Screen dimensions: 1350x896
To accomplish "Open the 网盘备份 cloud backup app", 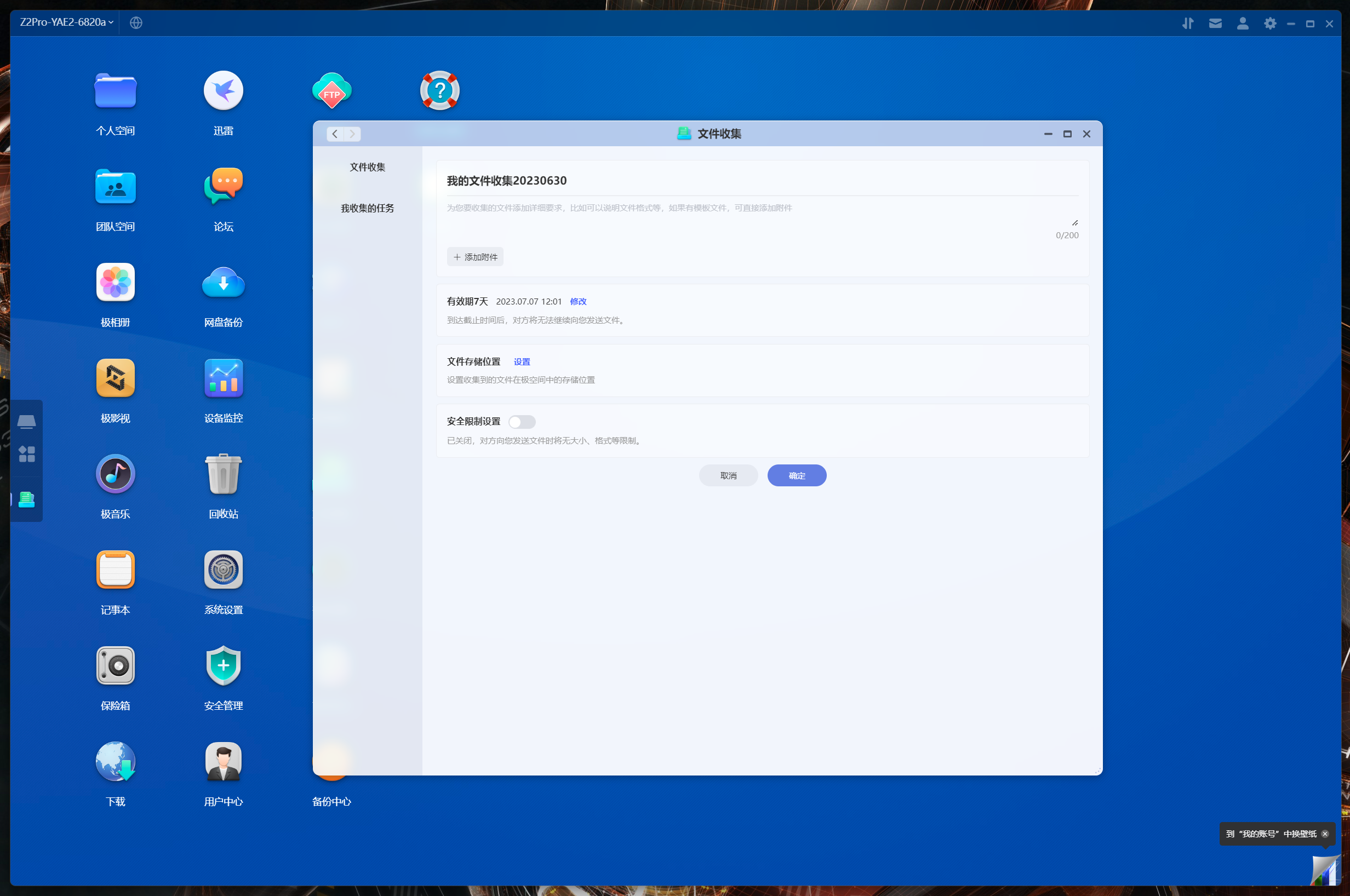I will (x=223, y=282).
